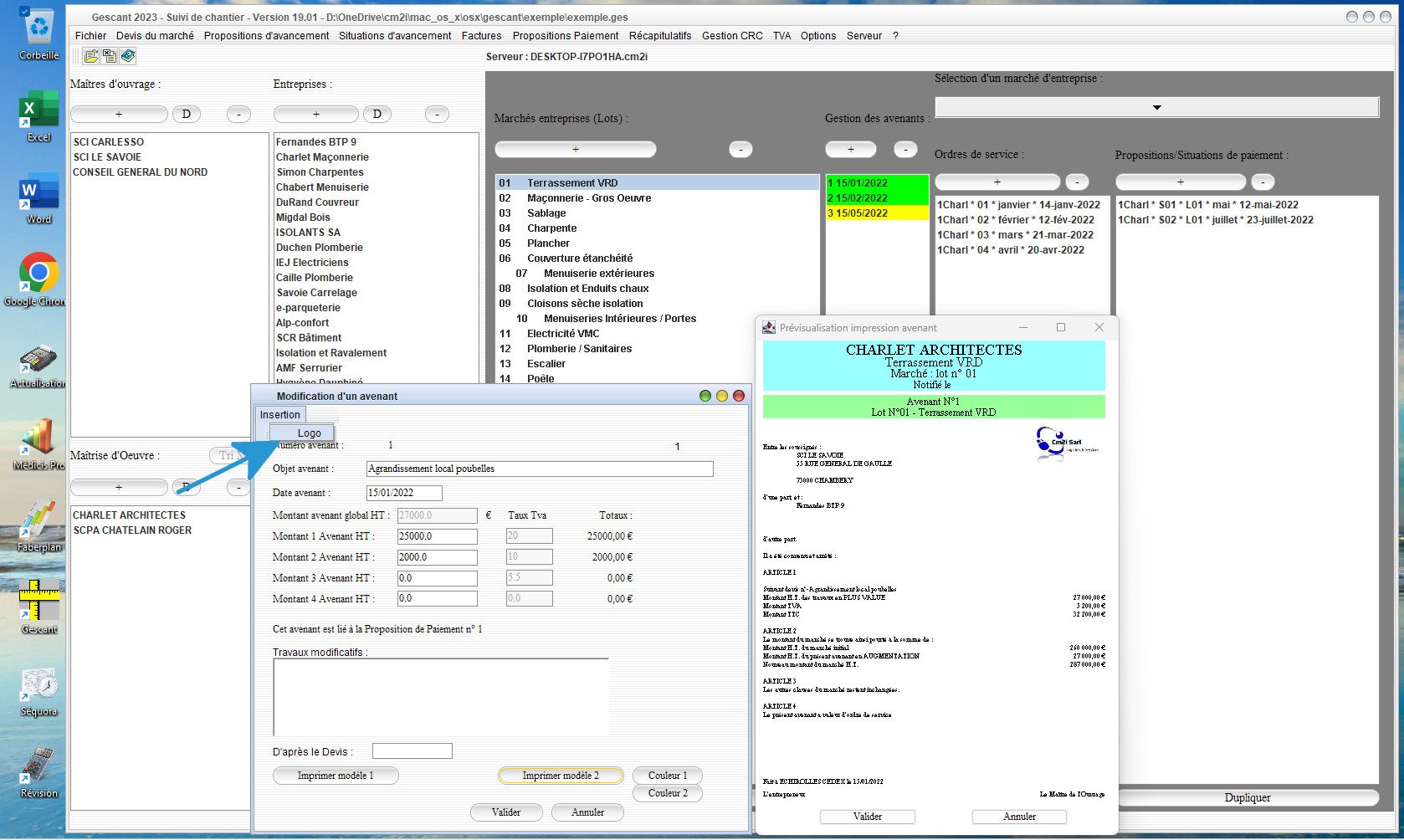1404x840 pixels.
Task: Click the open file folder toolbar icon
Action: [x=91, y=56]
